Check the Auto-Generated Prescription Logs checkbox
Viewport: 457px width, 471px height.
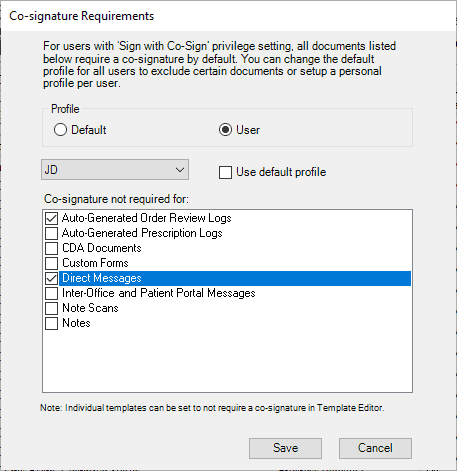coord(51,233)
